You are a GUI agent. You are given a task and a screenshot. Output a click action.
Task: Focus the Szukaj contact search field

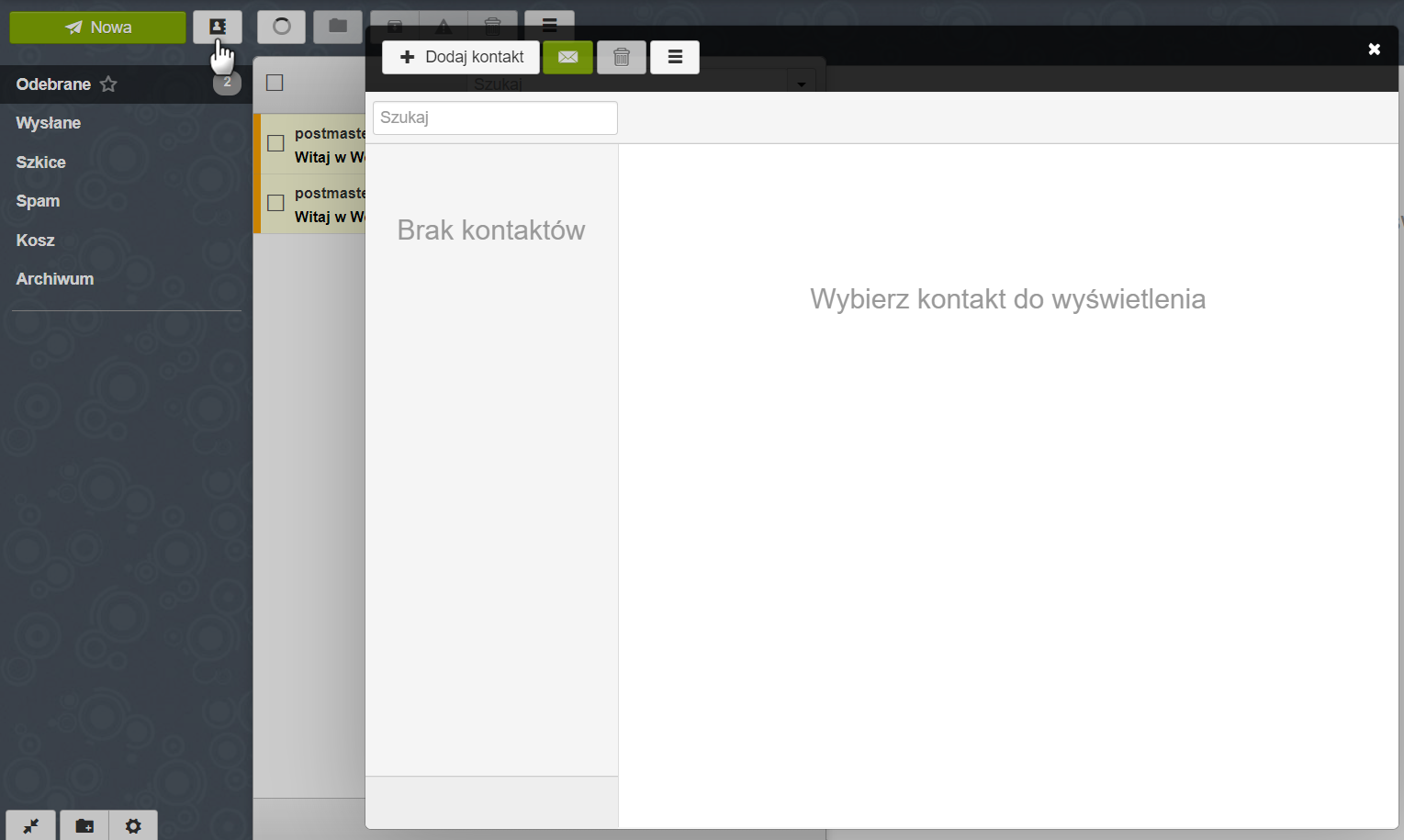[x=495, y=118]
